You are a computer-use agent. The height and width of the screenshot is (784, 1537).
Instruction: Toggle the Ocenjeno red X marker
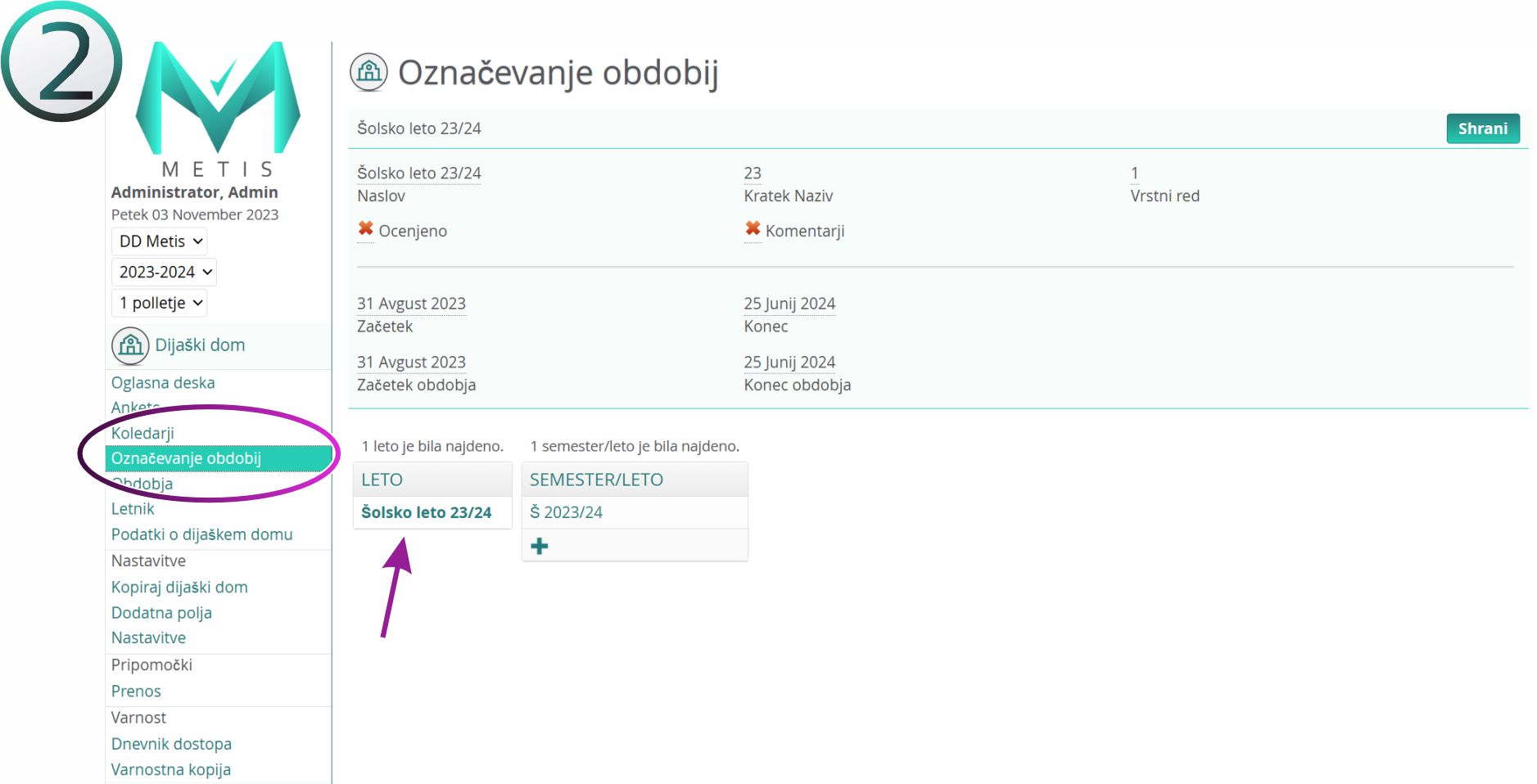coord(365,230)
